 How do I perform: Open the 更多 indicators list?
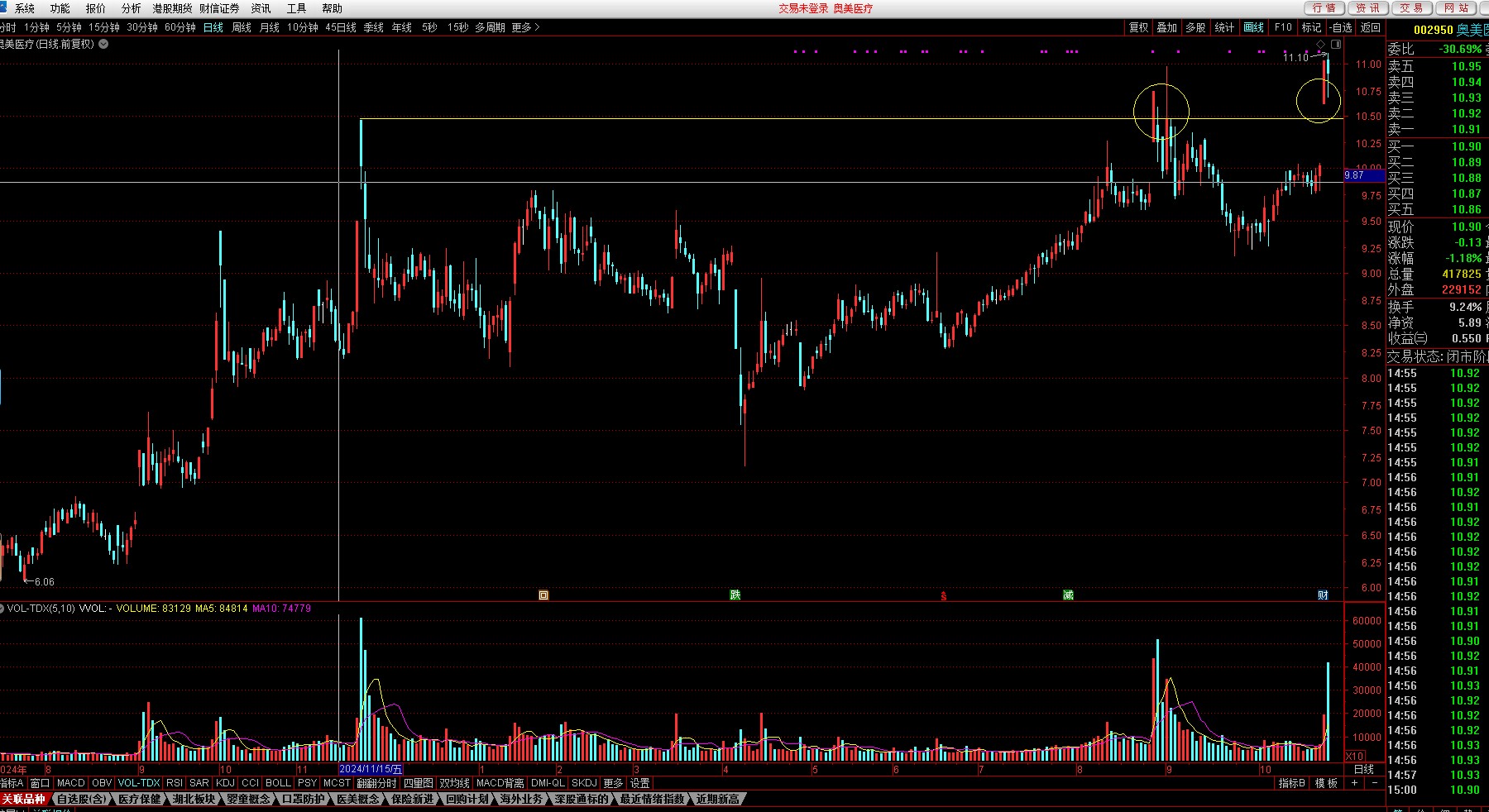613,783
